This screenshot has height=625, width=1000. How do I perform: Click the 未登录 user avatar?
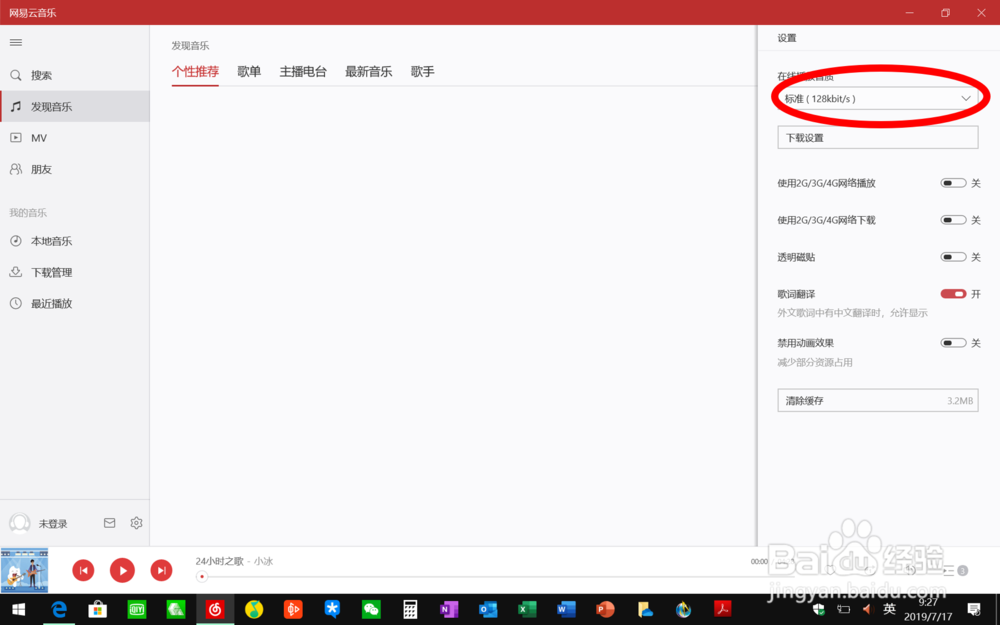(20, 523)
